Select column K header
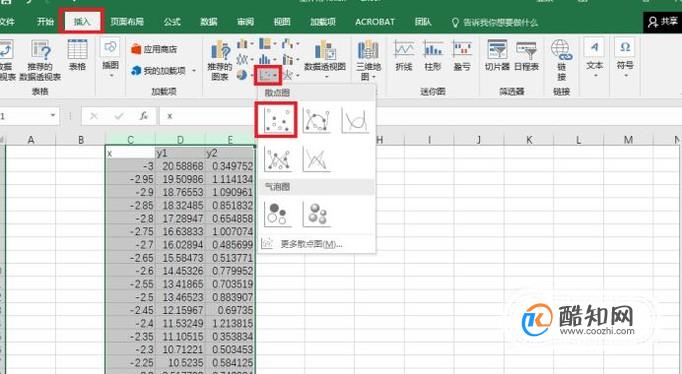 pos(529,140)
